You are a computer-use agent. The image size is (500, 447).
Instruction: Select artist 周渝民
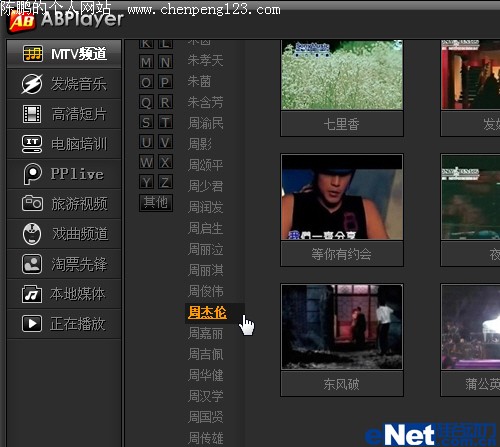tap(205, 123)
